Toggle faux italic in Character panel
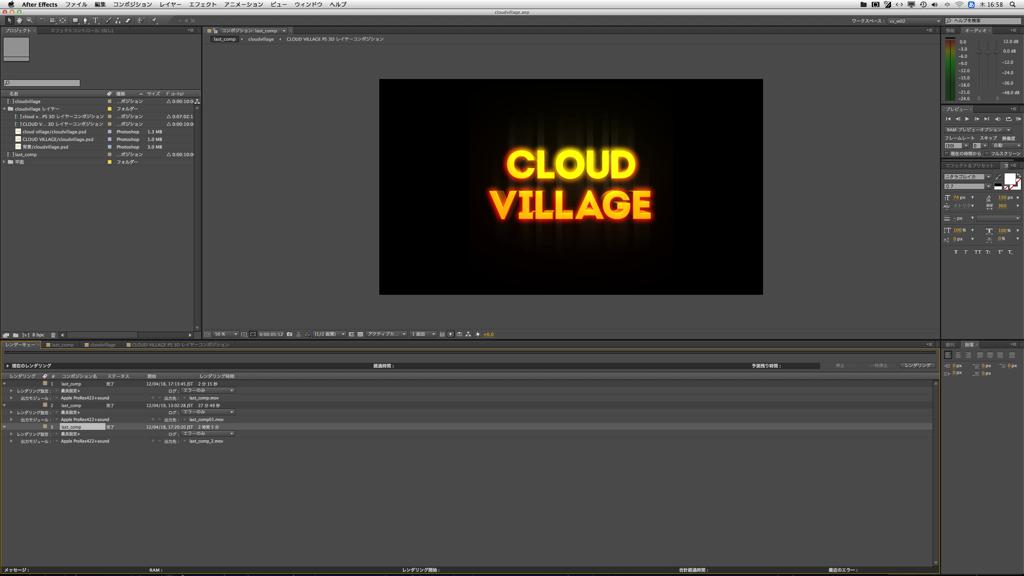The image size is (1024, 576). tap(966, 251)
